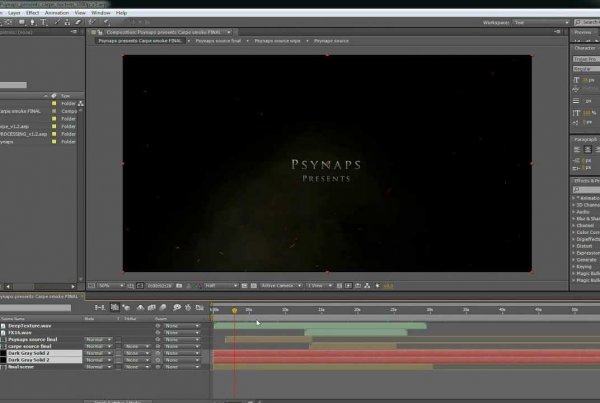600x403 pixels.
Task: Click the timeline layer search field
Action: click(x=35, y=308)
